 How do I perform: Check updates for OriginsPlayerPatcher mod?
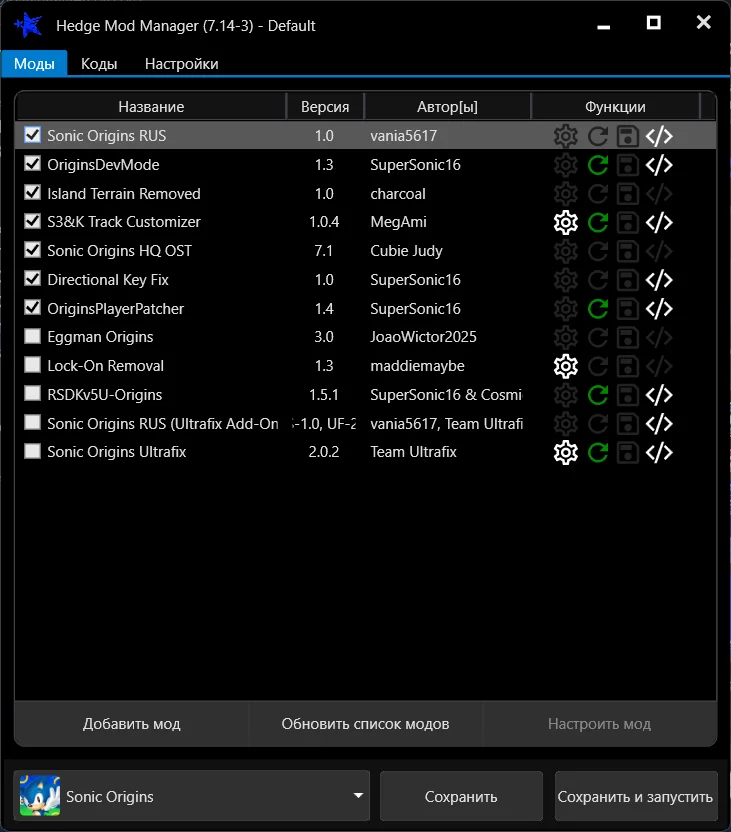[x=598, y=309]
